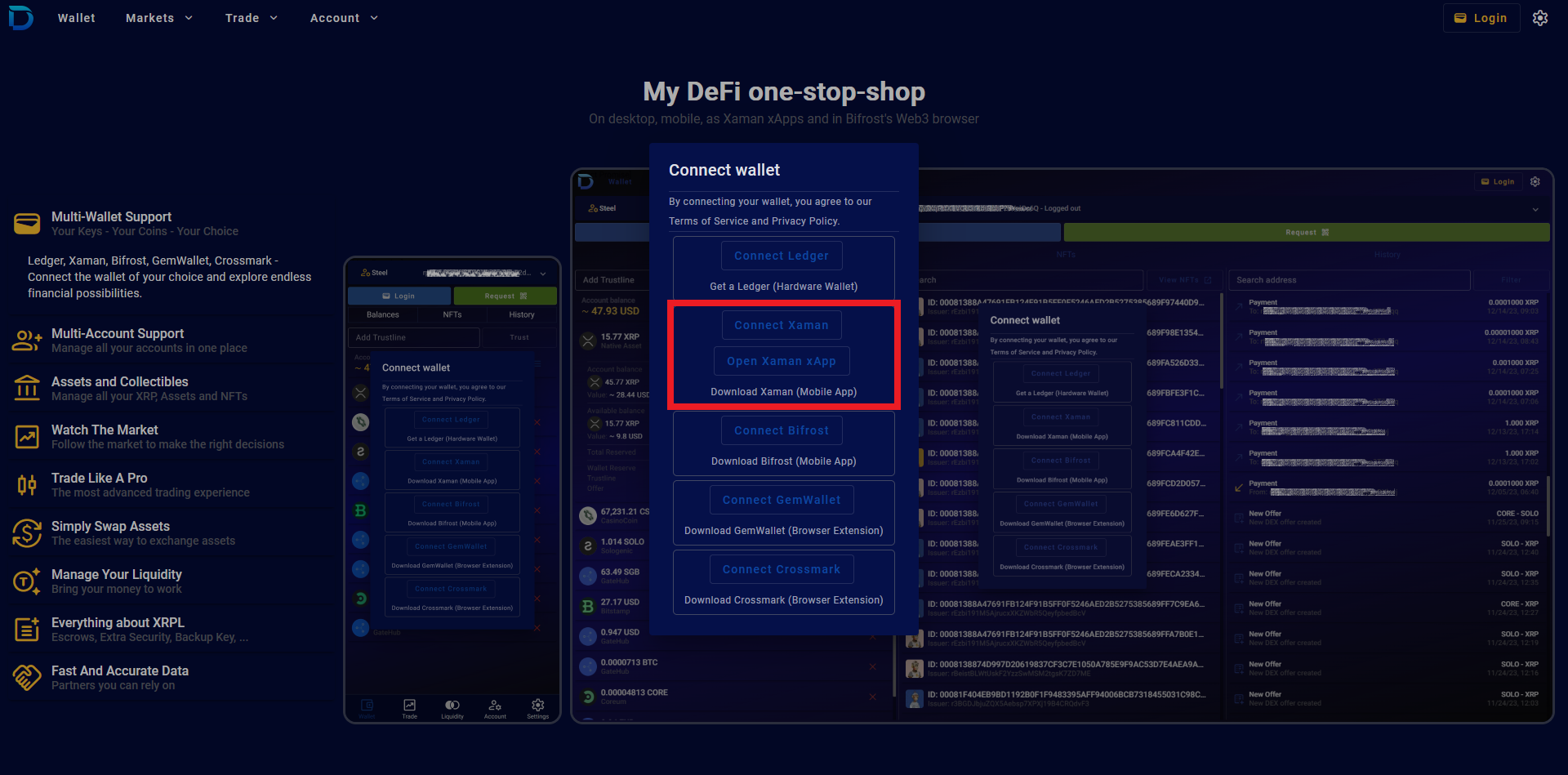Click the Fast And Accurate Data handshake icon

(27, 678)
